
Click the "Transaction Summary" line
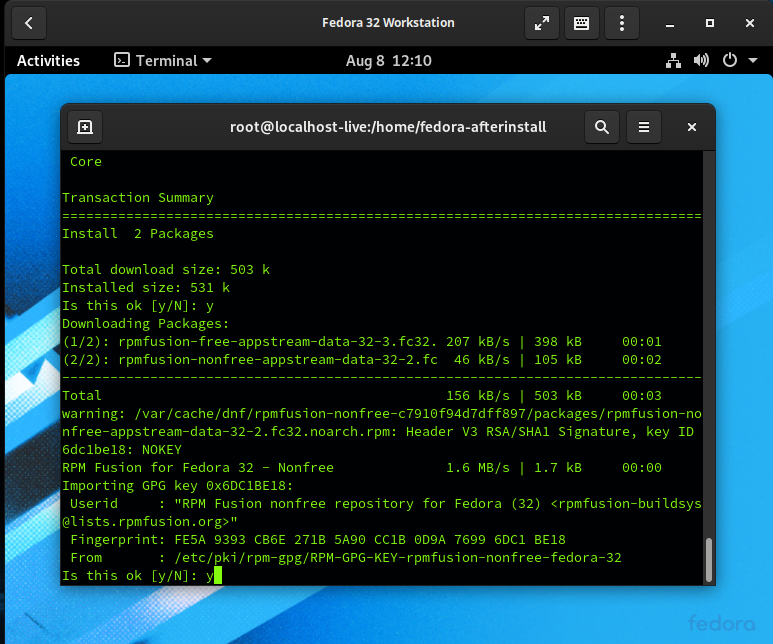(x=138, y=198)
